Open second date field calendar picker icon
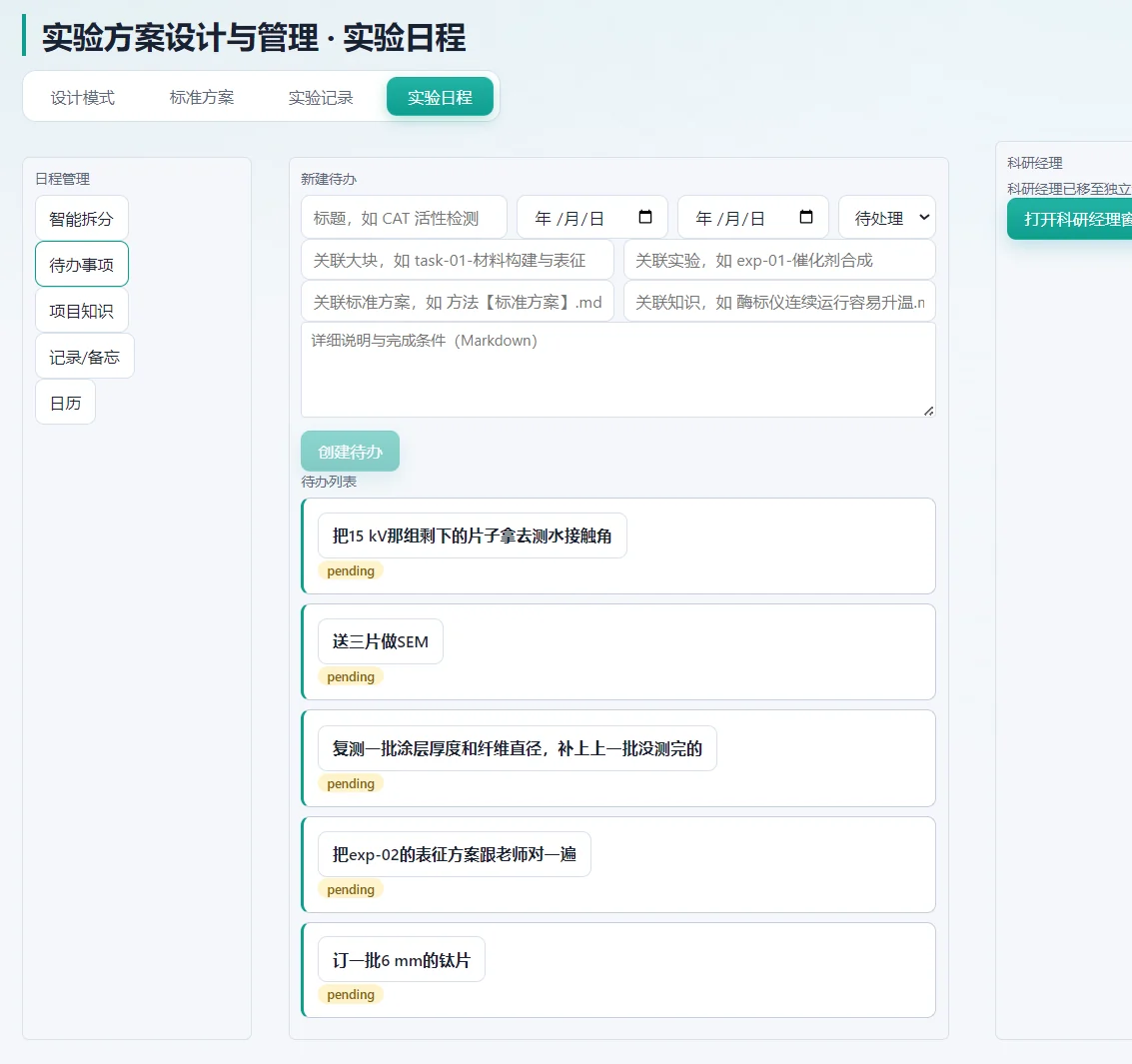Screen dimensions: 1132x1064 click(806, 217)
